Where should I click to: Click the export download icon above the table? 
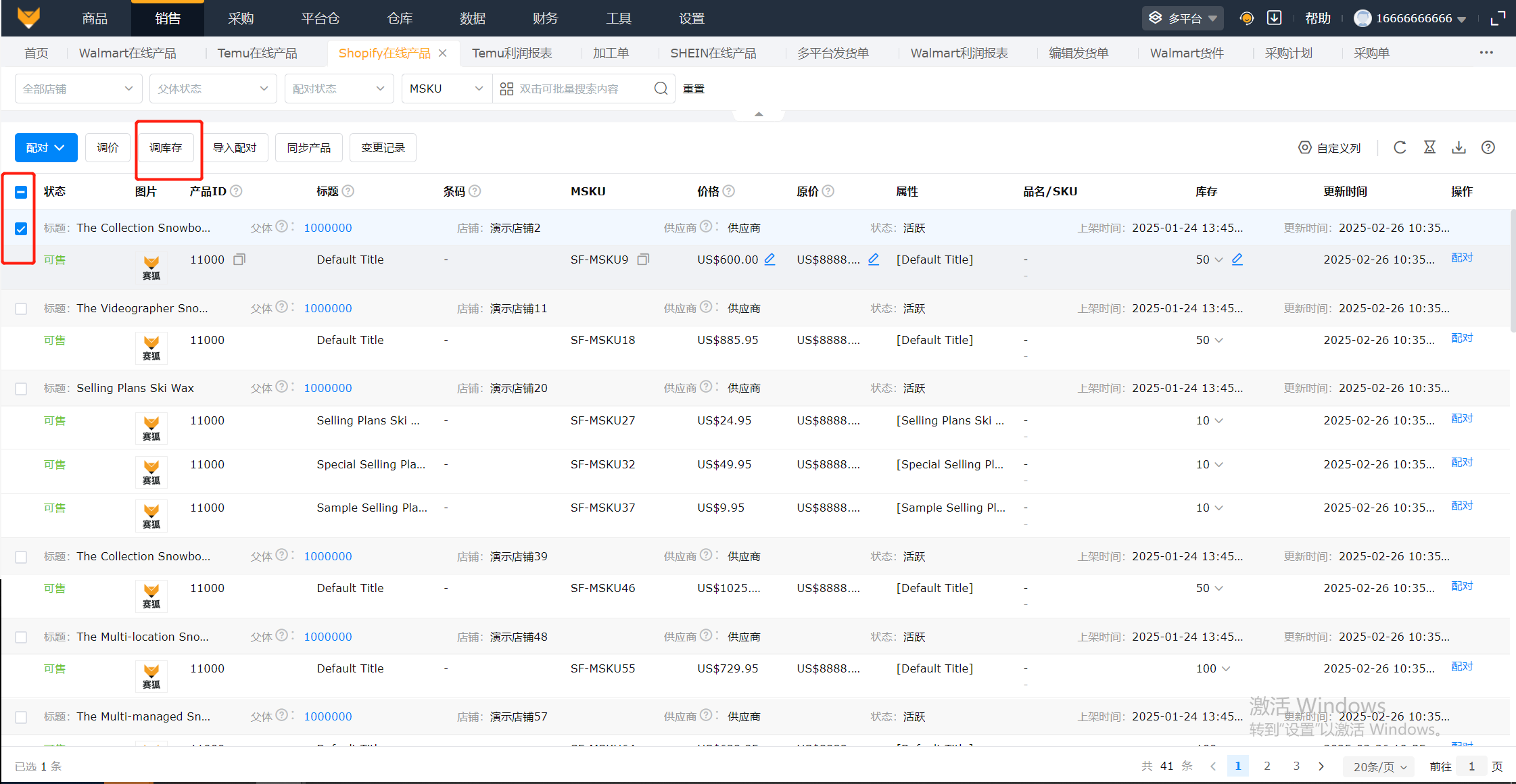tap(1459, 147)
